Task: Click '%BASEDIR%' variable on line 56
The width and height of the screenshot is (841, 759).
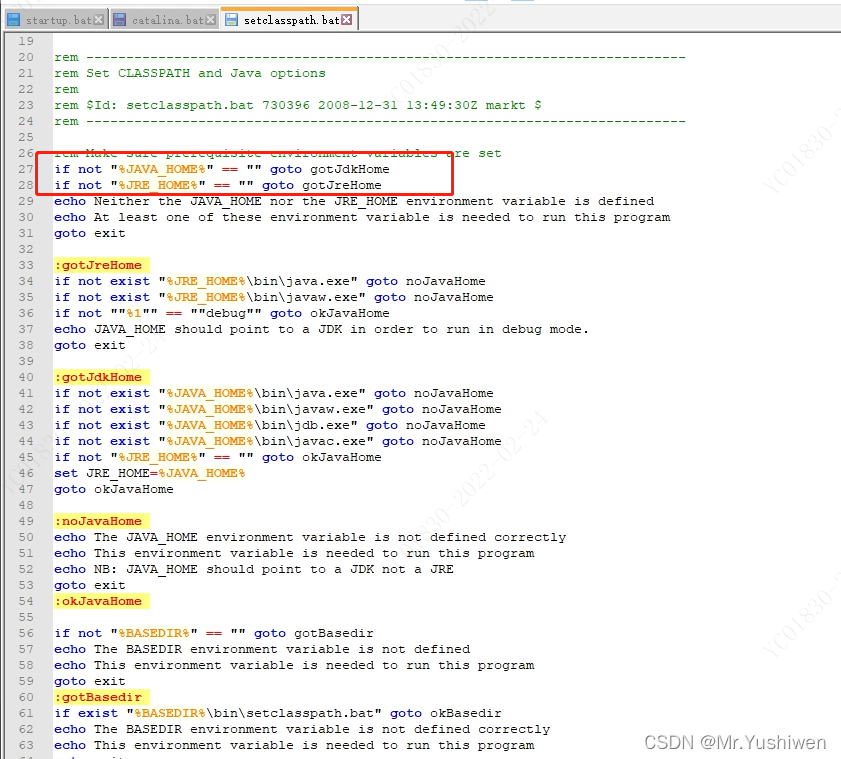Action: [154, 633]
